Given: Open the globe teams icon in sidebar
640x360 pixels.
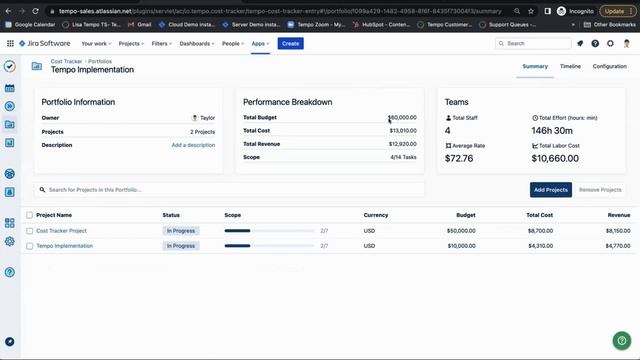Looking at the screenshot, I should (10, 174).
